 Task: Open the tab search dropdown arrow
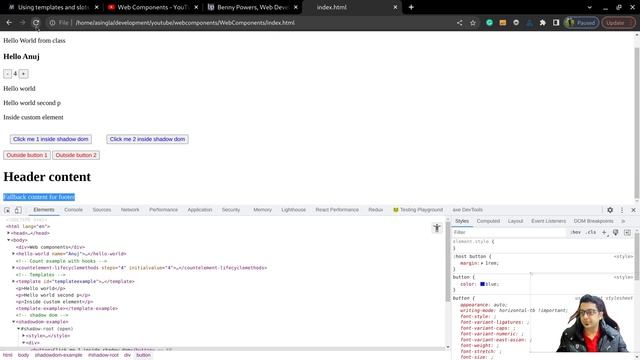(589, 7)
